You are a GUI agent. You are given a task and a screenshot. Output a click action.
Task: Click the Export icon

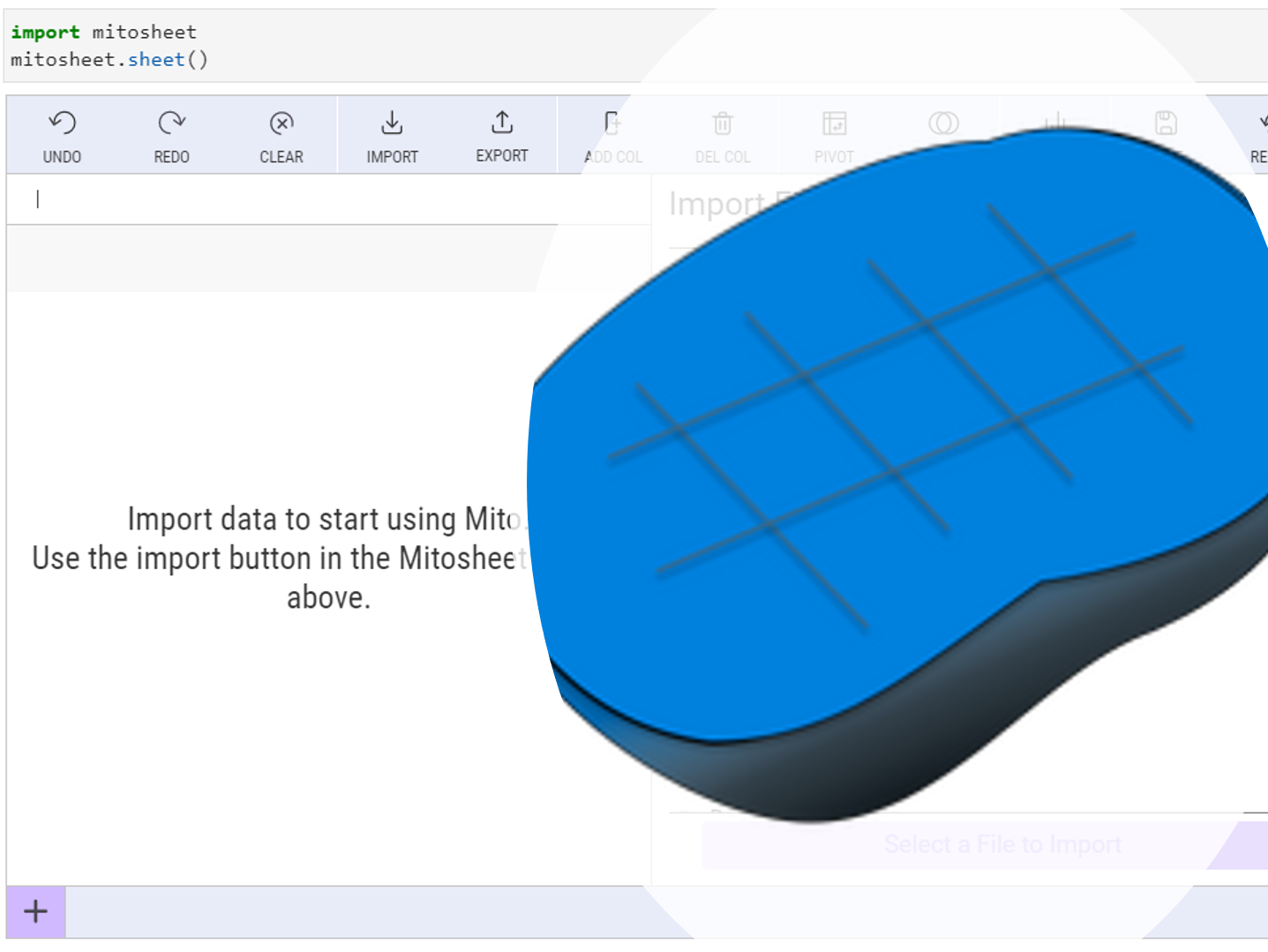coord(501,124)
